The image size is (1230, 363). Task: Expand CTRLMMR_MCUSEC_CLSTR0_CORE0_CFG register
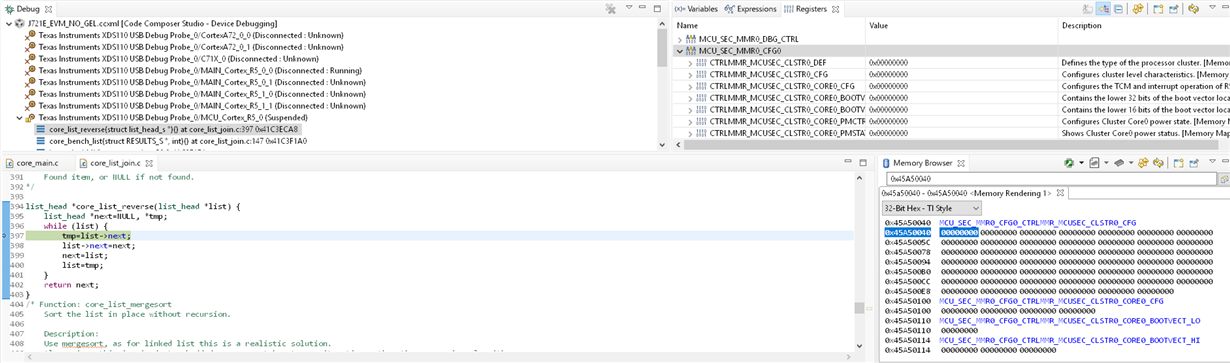click(x=690, y=86)
